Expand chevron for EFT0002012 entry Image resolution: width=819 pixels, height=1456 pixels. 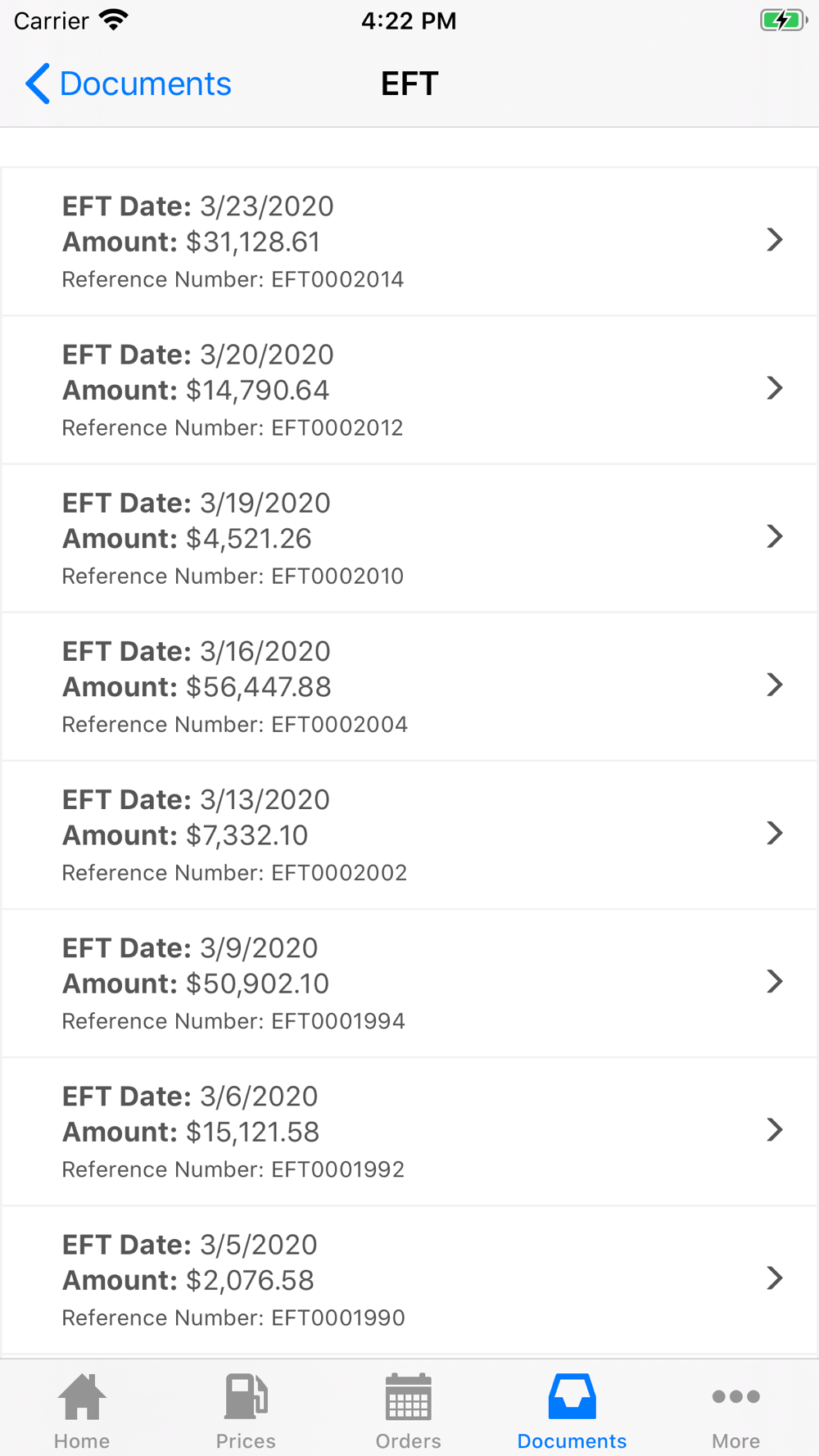tap(775, 388)
